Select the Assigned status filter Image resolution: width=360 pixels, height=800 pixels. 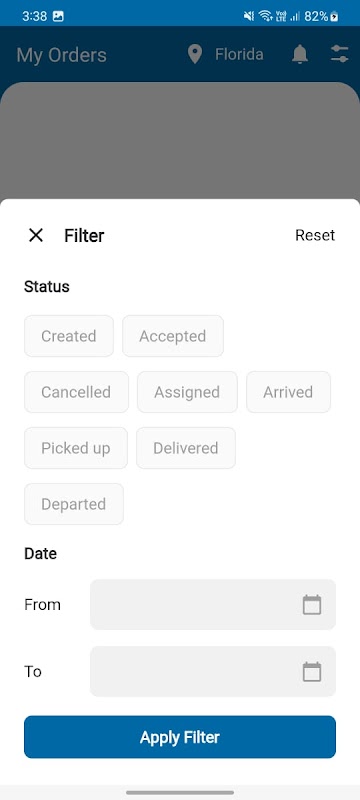187,392
